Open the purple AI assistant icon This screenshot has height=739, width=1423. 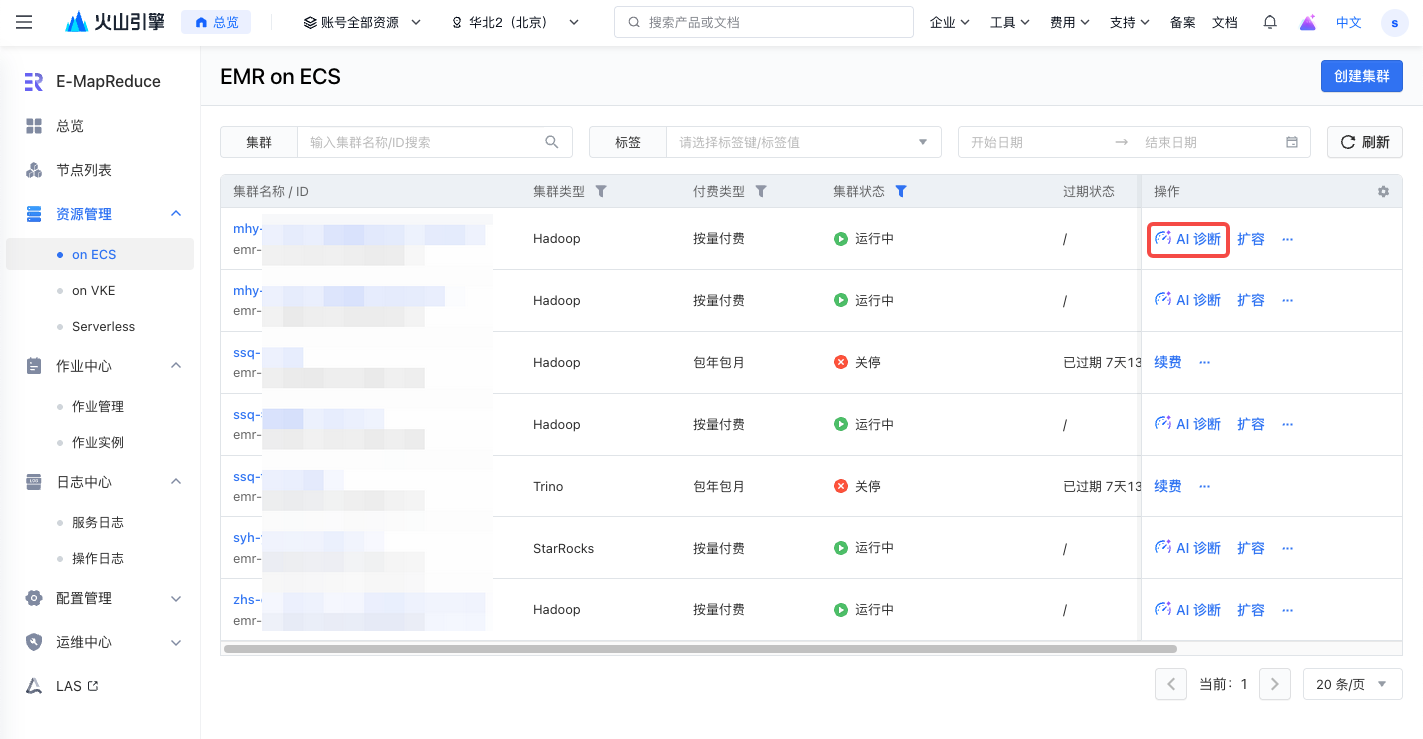click(1308, 22)
